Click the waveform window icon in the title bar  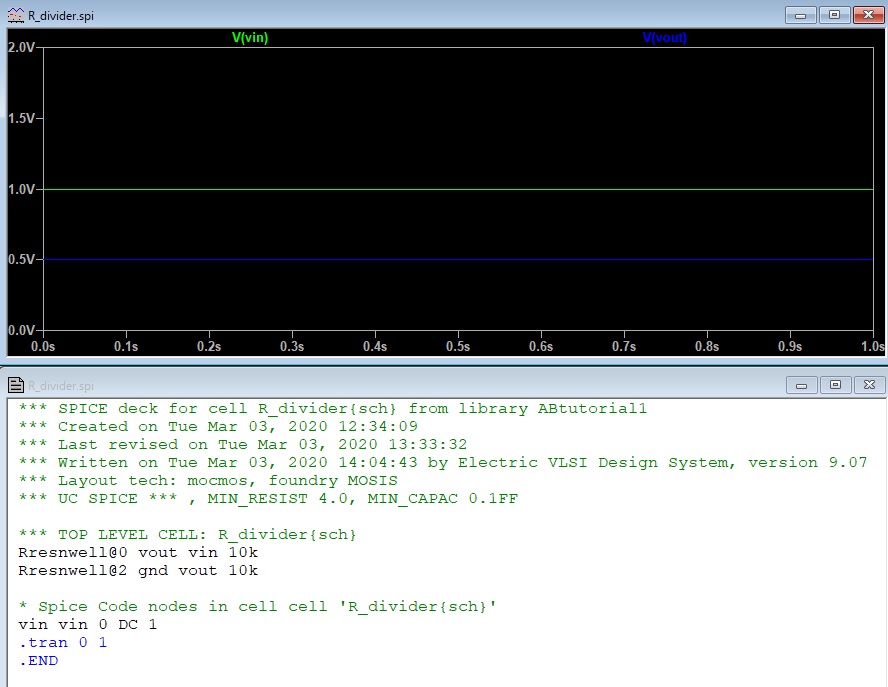[x=15, y=16]
